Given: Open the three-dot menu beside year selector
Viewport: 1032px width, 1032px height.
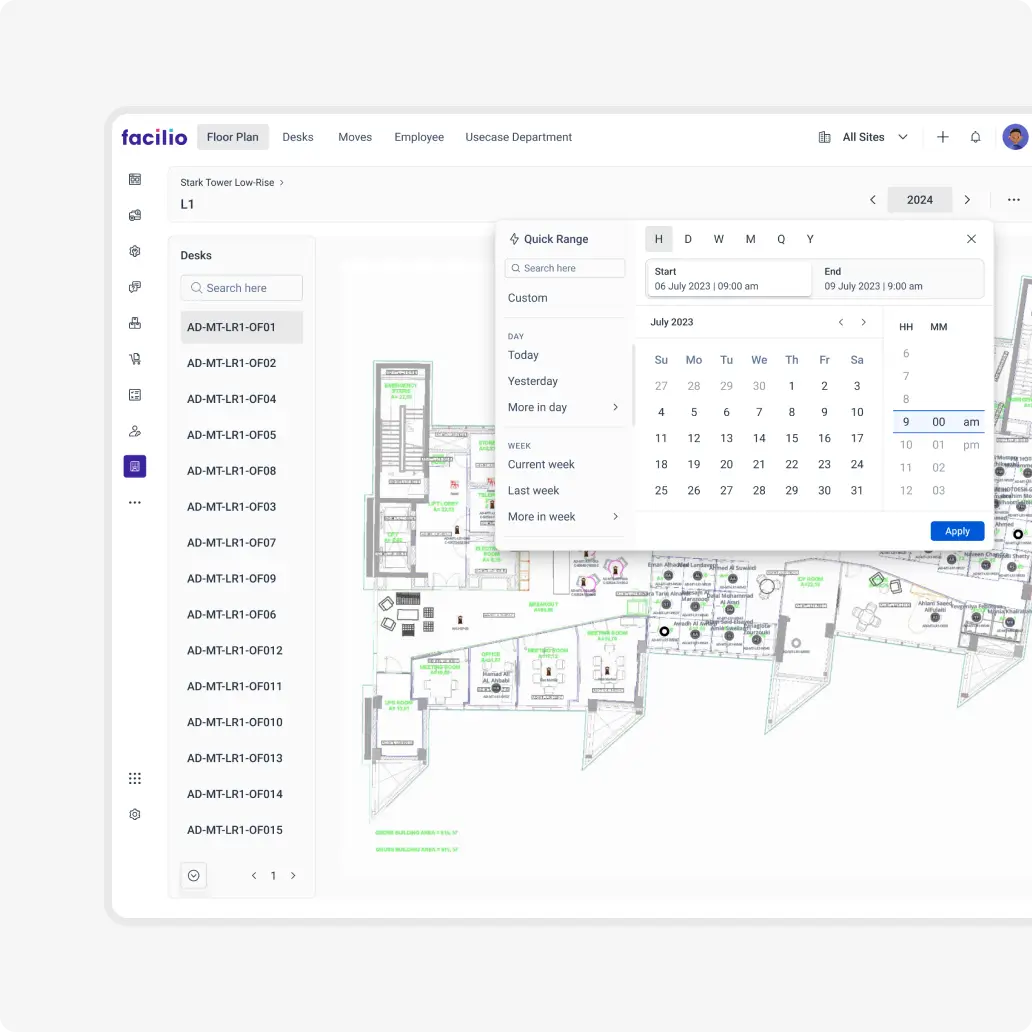Looking at the screenshot, I should coord(1014,199).
